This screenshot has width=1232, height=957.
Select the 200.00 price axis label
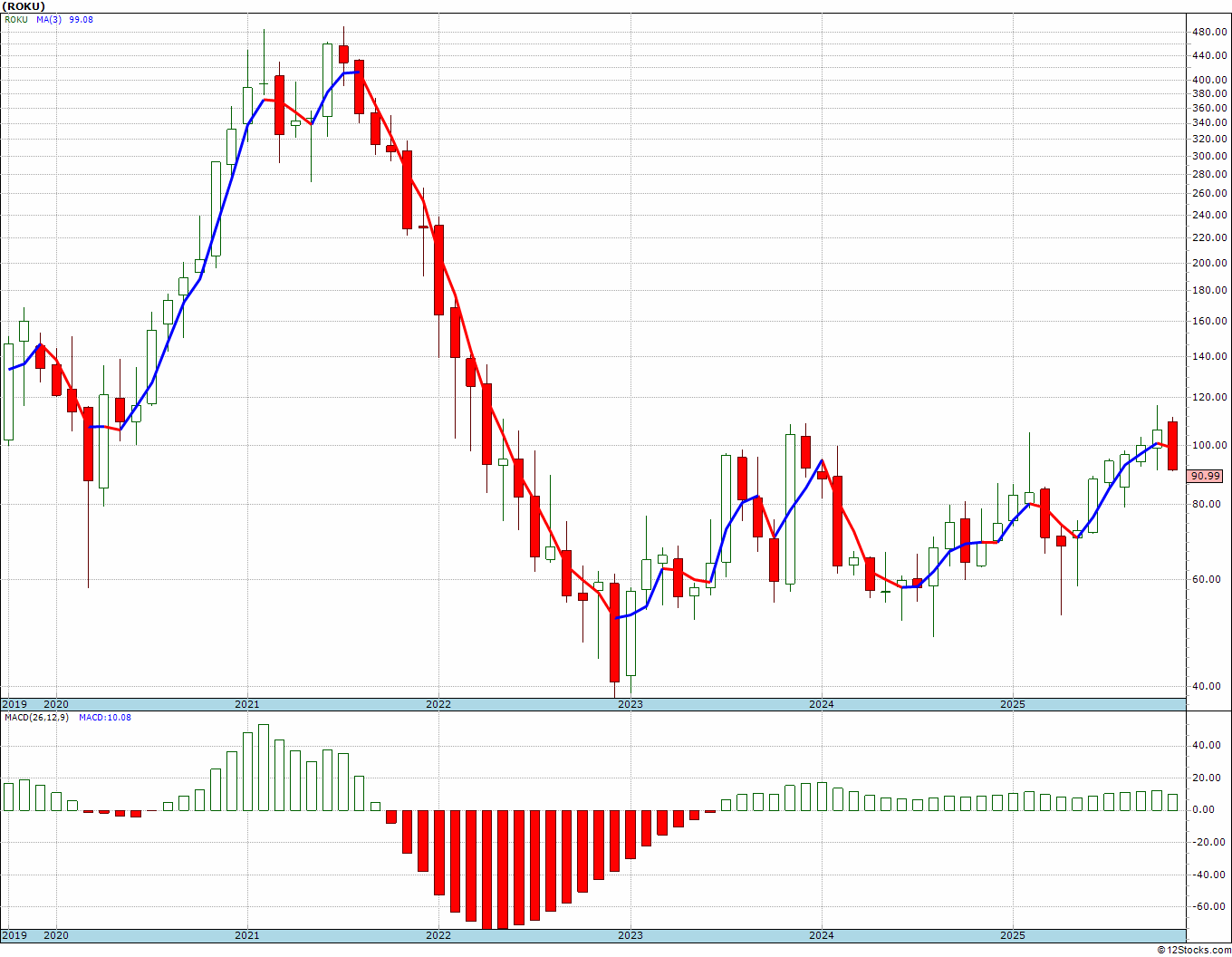coord(1211,263)
